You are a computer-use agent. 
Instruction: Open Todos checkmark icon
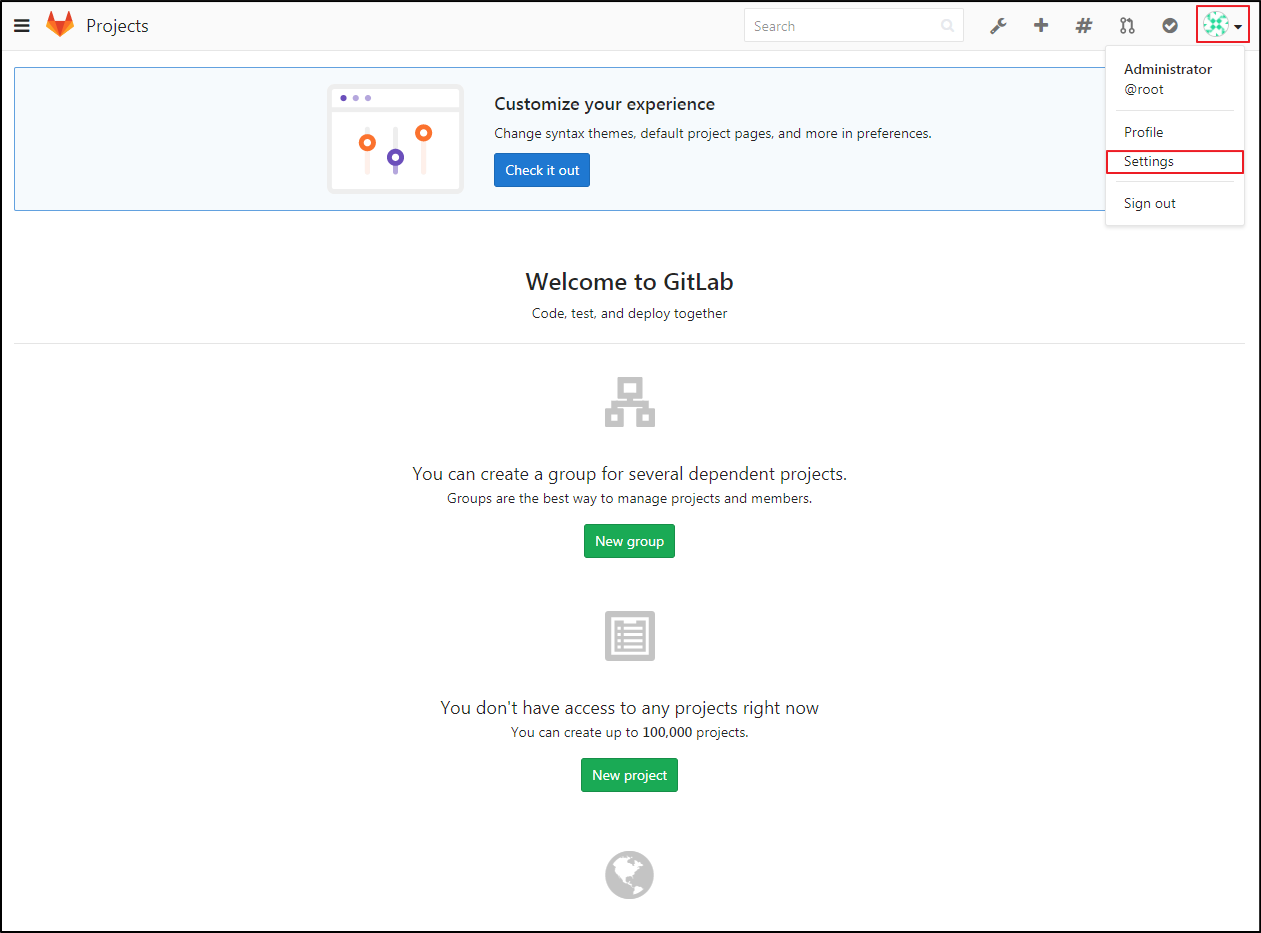click(x=1170, y=26)
